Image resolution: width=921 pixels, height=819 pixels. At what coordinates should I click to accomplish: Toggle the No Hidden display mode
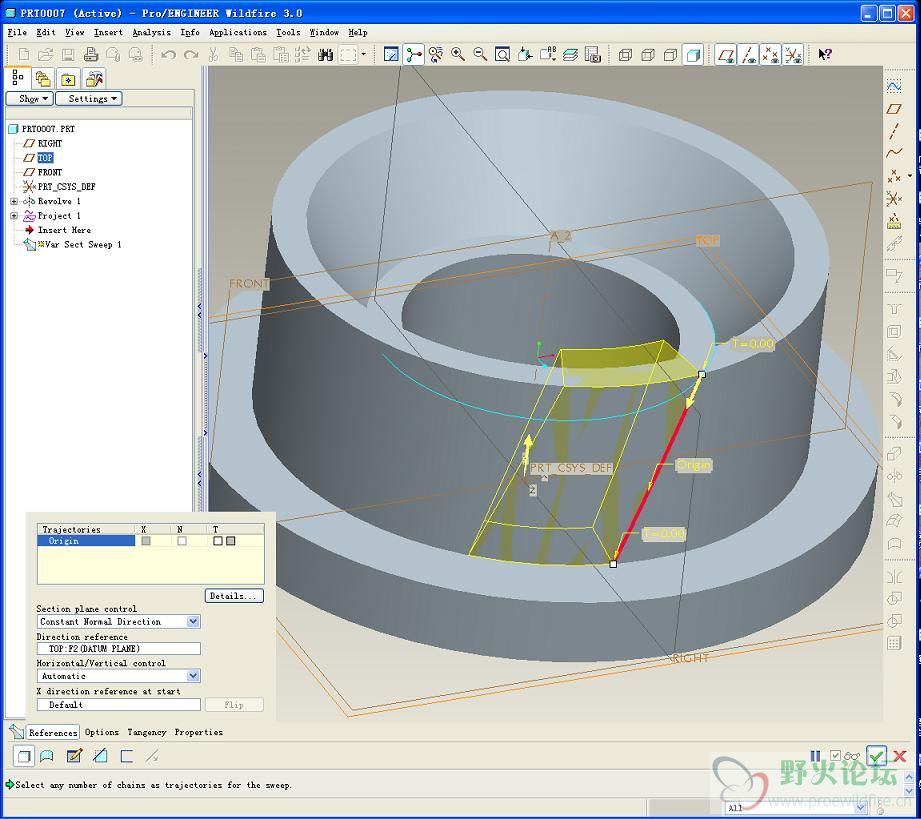click(670, 55)
